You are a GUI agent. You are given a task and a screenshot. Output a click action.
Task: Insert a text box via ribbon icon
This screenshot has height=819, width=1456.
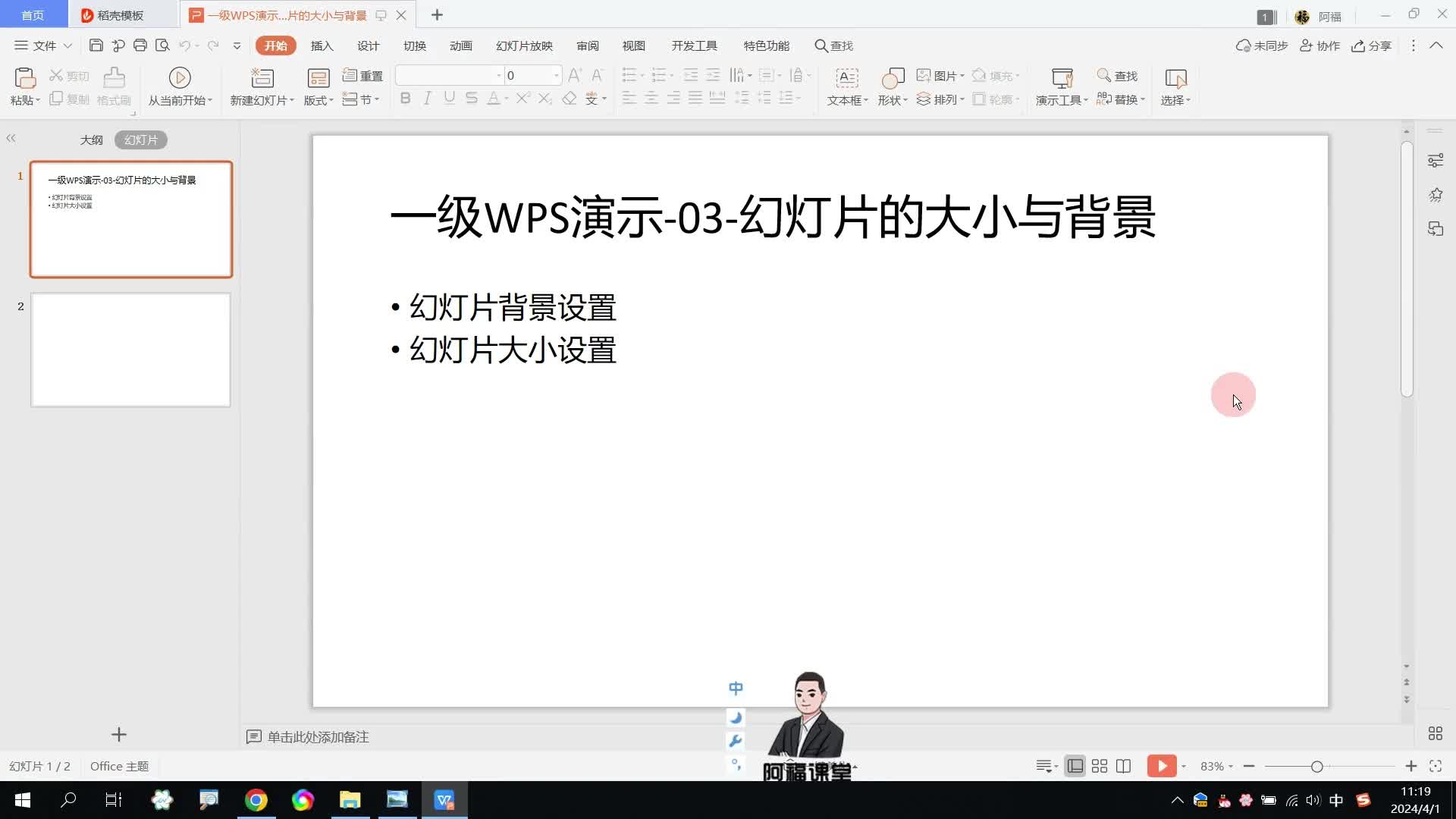tap(846, 78)
